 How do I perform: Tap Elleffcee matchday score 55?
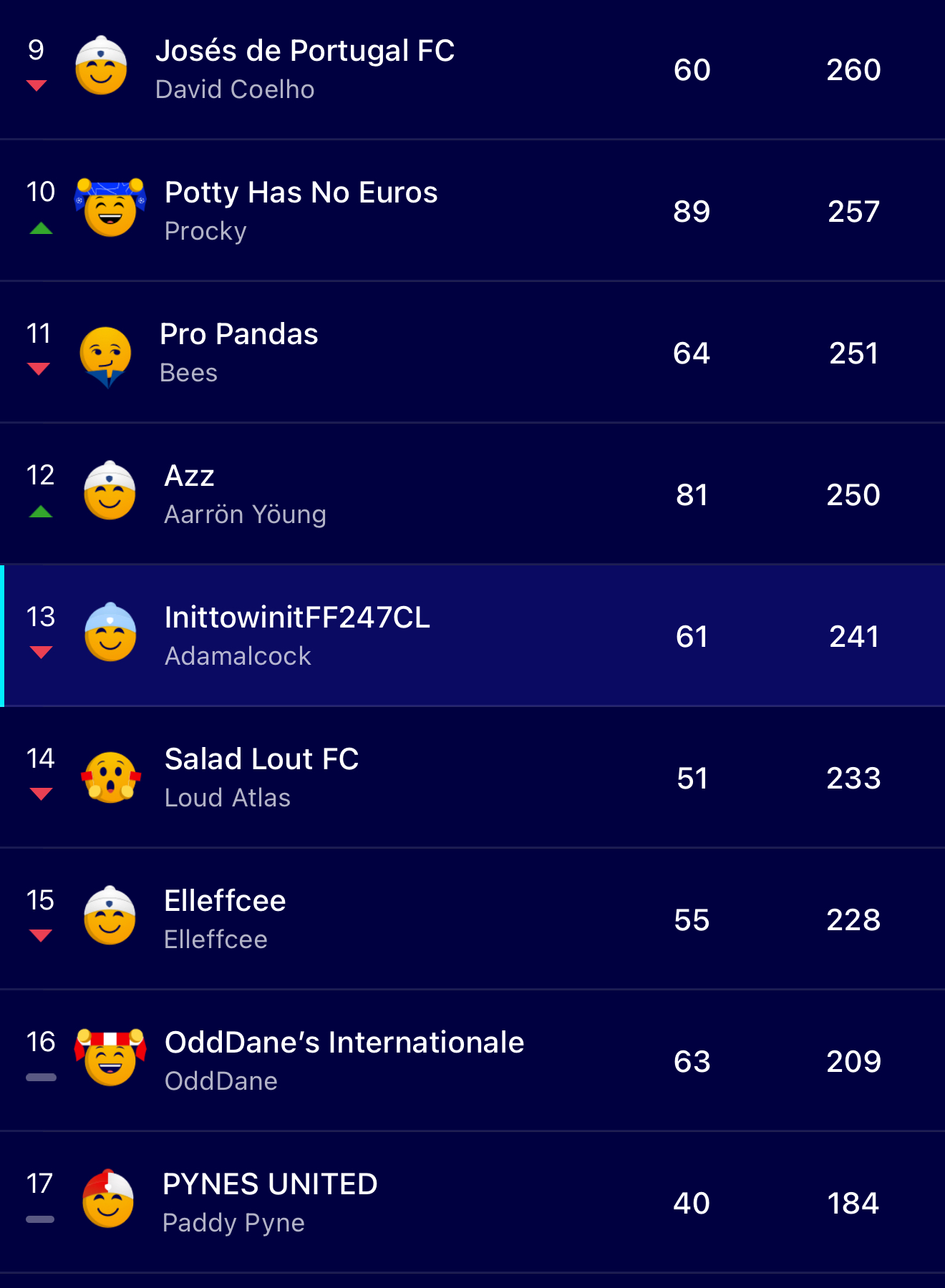click(692, 920)
